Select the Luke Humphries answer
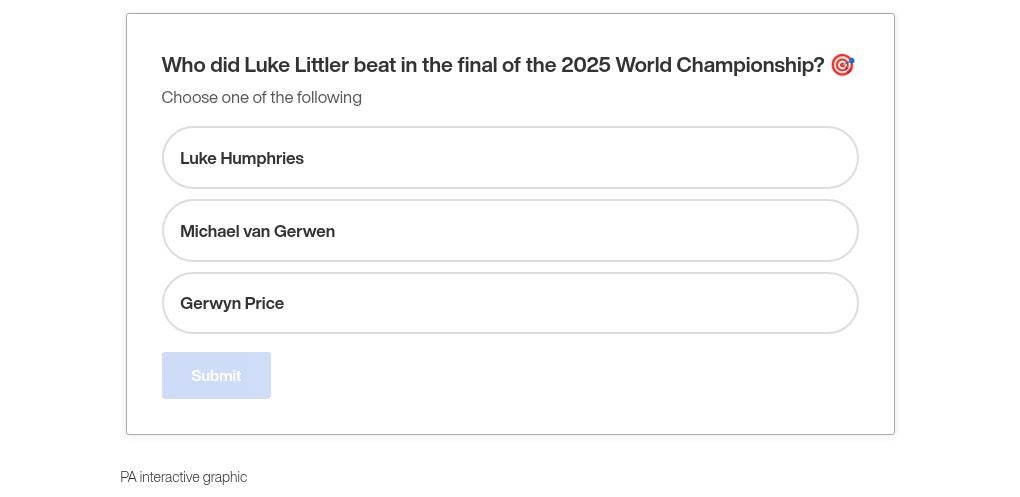This screenshot has width=1020, height=497. [x=510, y=158]
